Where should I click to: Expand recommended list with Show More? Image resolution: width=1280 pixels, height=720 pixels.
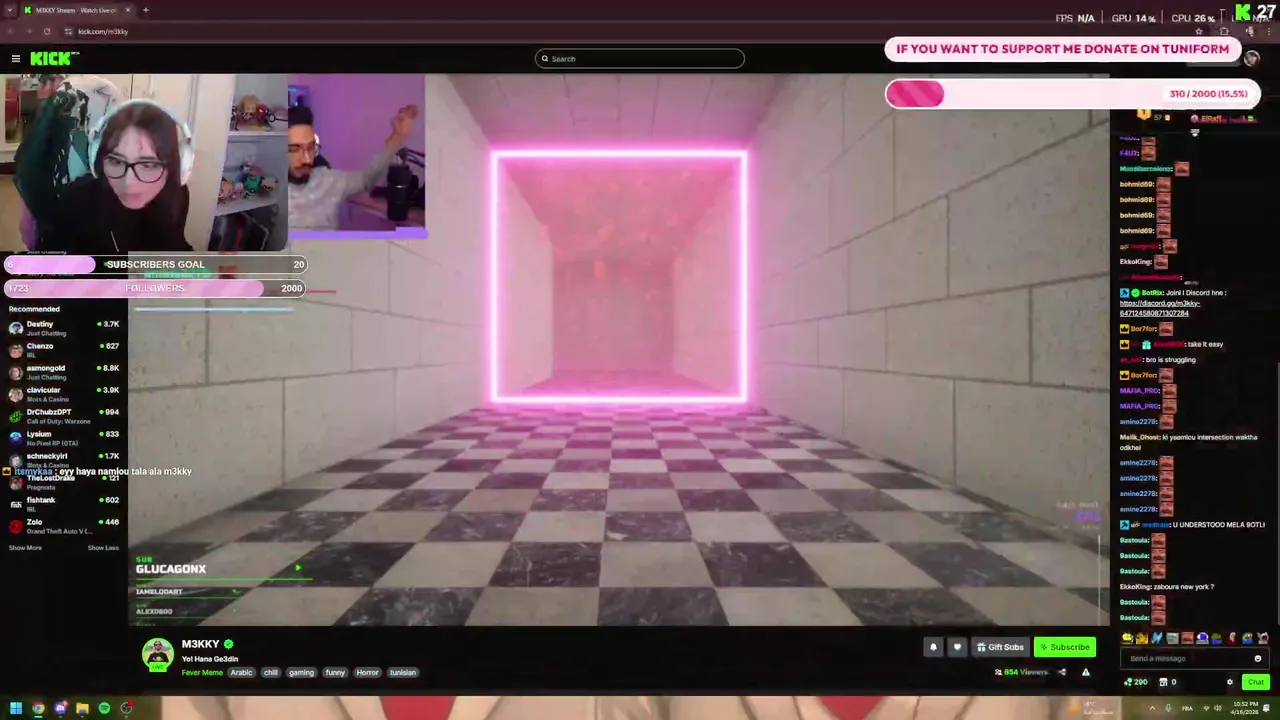coord(26,548)
